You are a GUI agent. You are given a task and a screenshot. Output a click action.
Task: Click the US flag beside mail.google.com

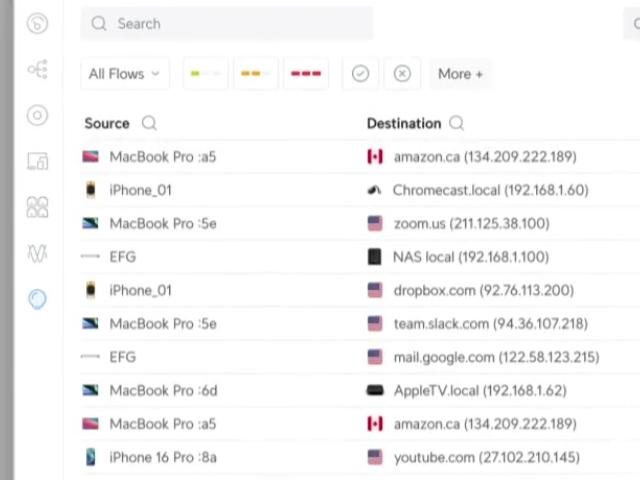pyautogui.click(x=375, y=357)
